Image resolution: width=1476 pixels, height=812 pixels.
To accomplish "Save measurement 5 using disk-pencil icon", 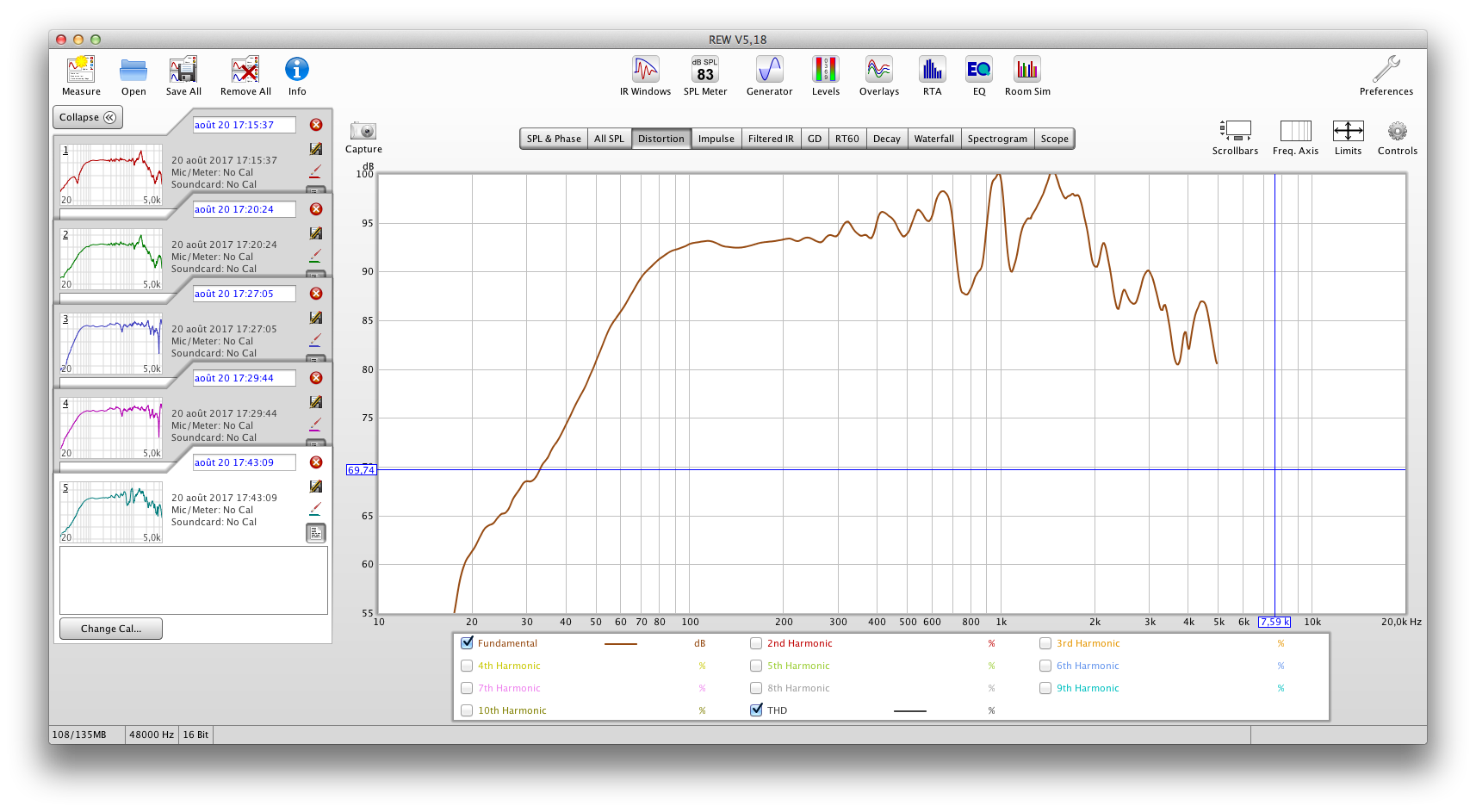I will (x=316, y=487).
